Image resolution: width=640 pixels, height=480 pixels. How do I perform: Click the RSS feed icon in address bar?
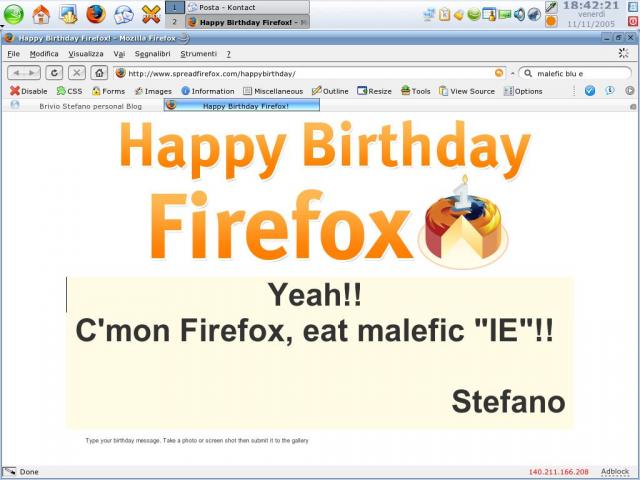point(499,73)
